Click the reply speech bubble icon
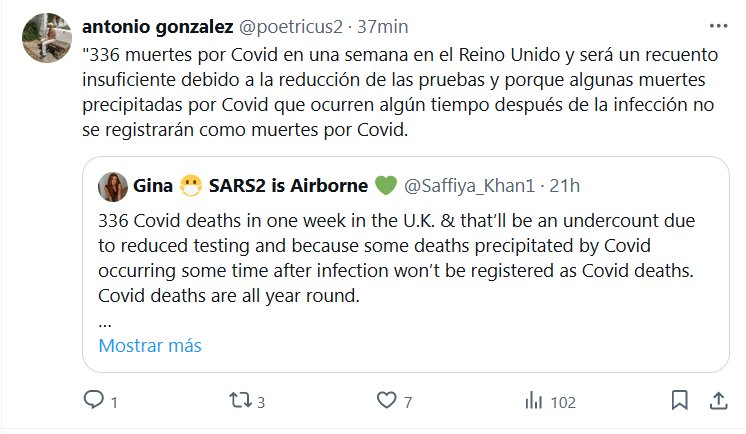Image resolution: width=746 pixels, height=434 pixels. point(94,401)
